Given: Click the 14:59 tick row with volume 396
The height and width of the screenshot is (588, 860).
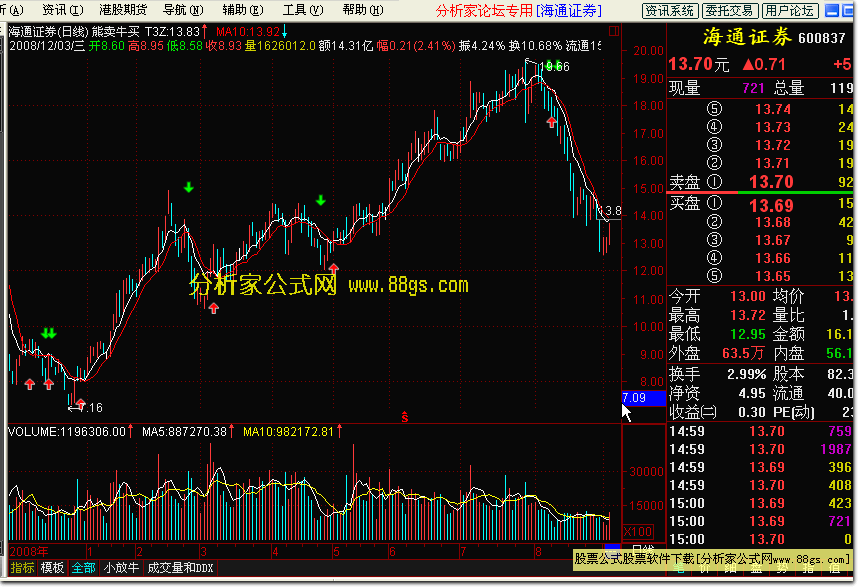Looking at the screenshot, I should coord(760,467).
